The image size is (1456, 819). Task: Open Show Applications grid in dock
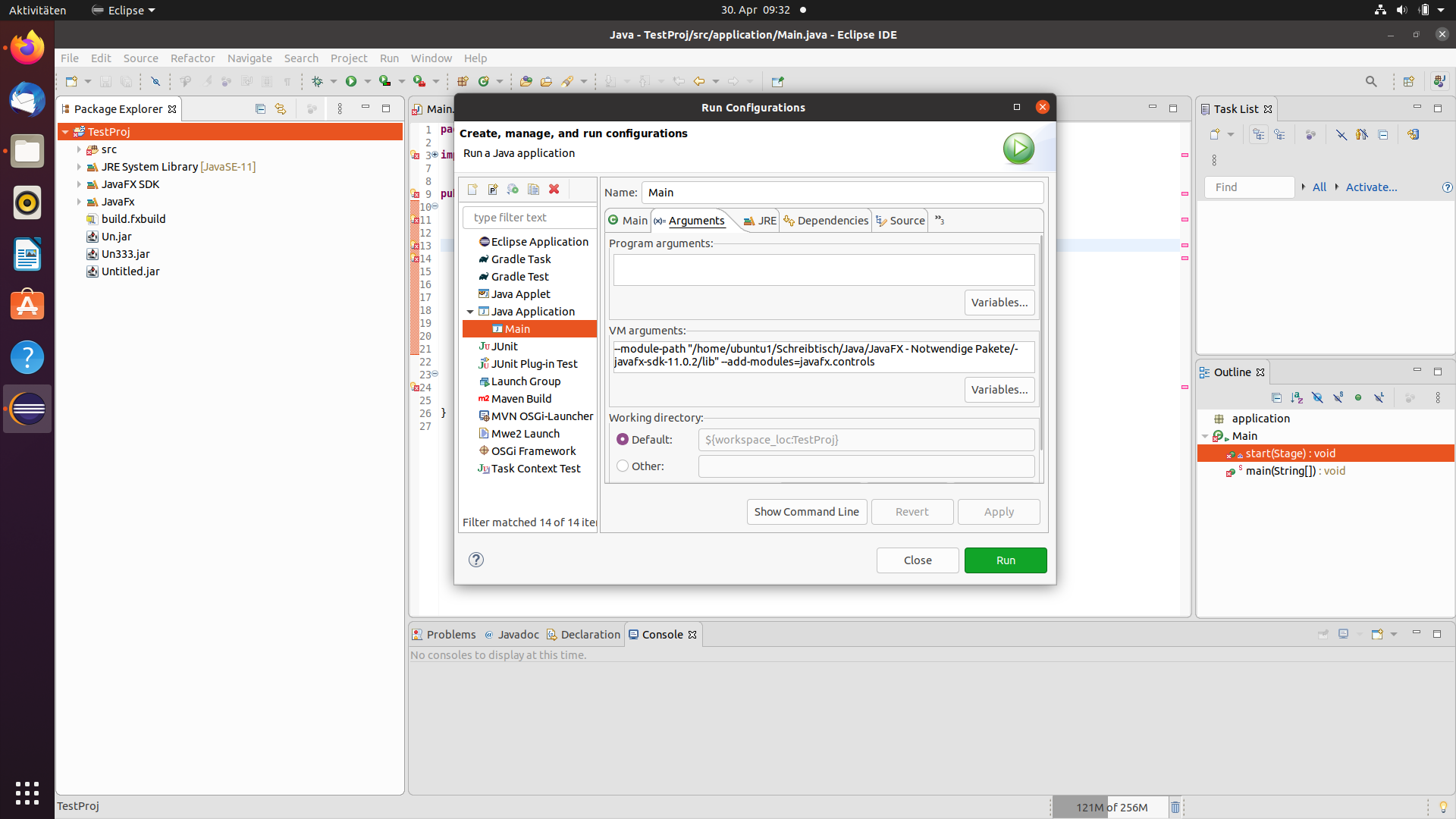(x=27, y=792)
